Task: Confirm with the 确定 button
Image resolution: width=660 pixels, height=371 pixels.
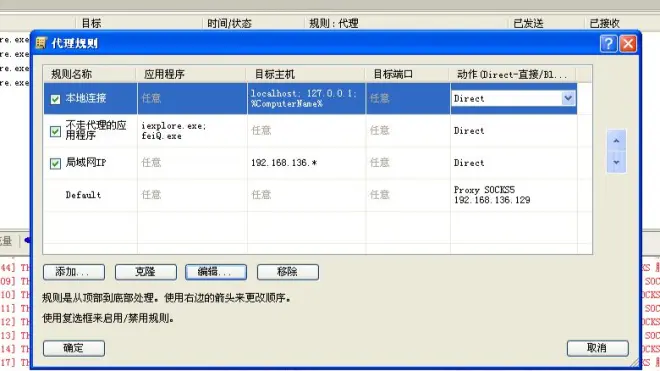Action: click(74, 348)
